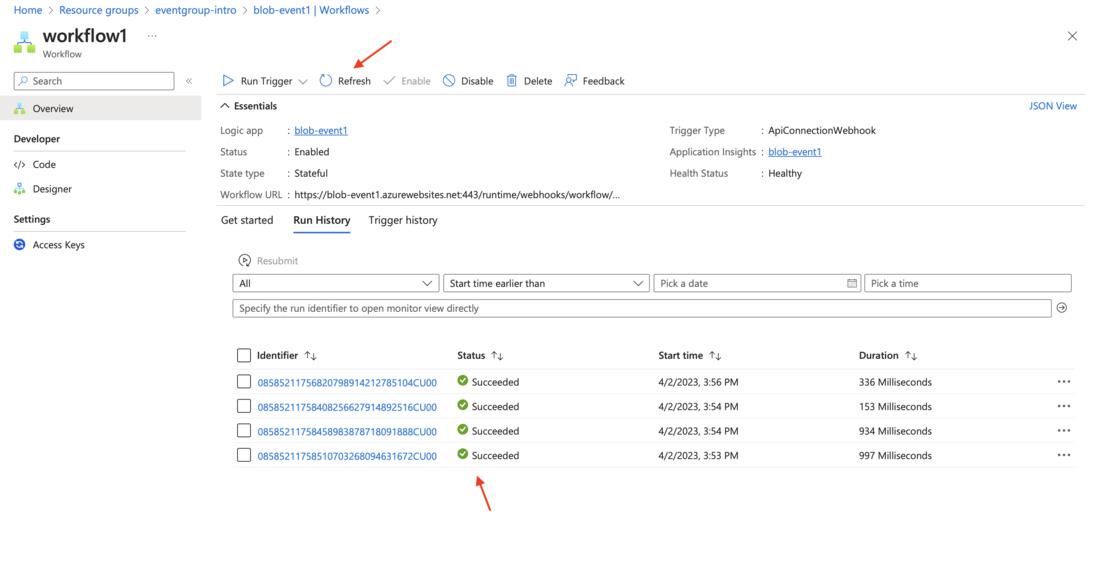The image size is (1100, 570).
Task: Go to Resource groups in breadcrumb
Action: (99, 10)
